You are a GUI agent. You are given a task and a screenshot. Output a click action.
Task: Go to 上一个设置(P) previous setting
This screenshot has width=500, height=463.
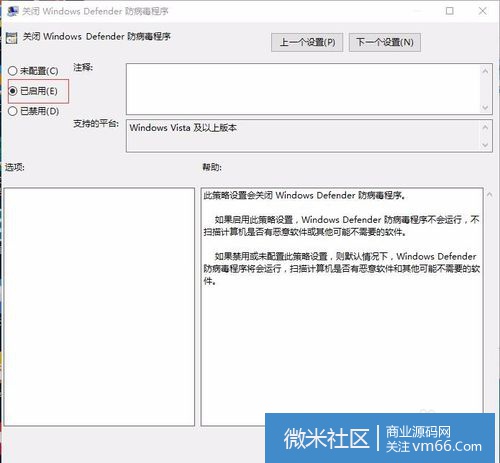[x=307, y=42]
